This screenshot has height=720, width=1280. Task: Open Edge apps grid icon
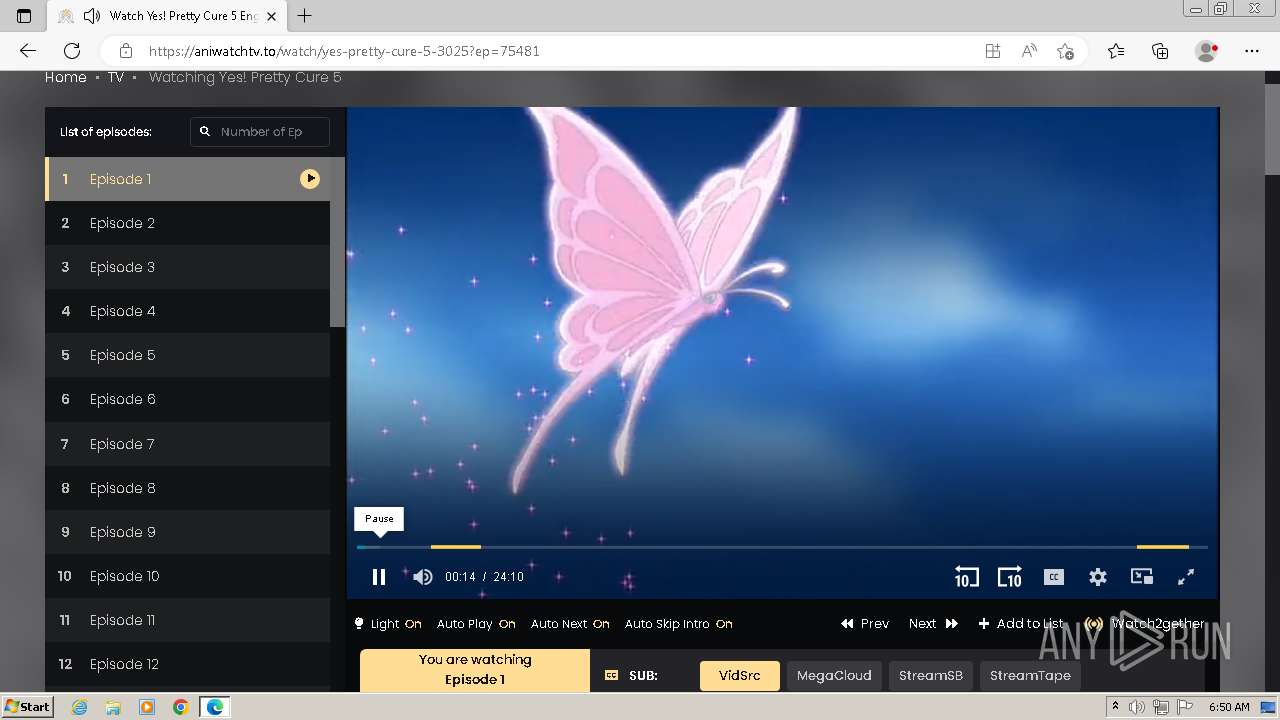pos(993,51)
